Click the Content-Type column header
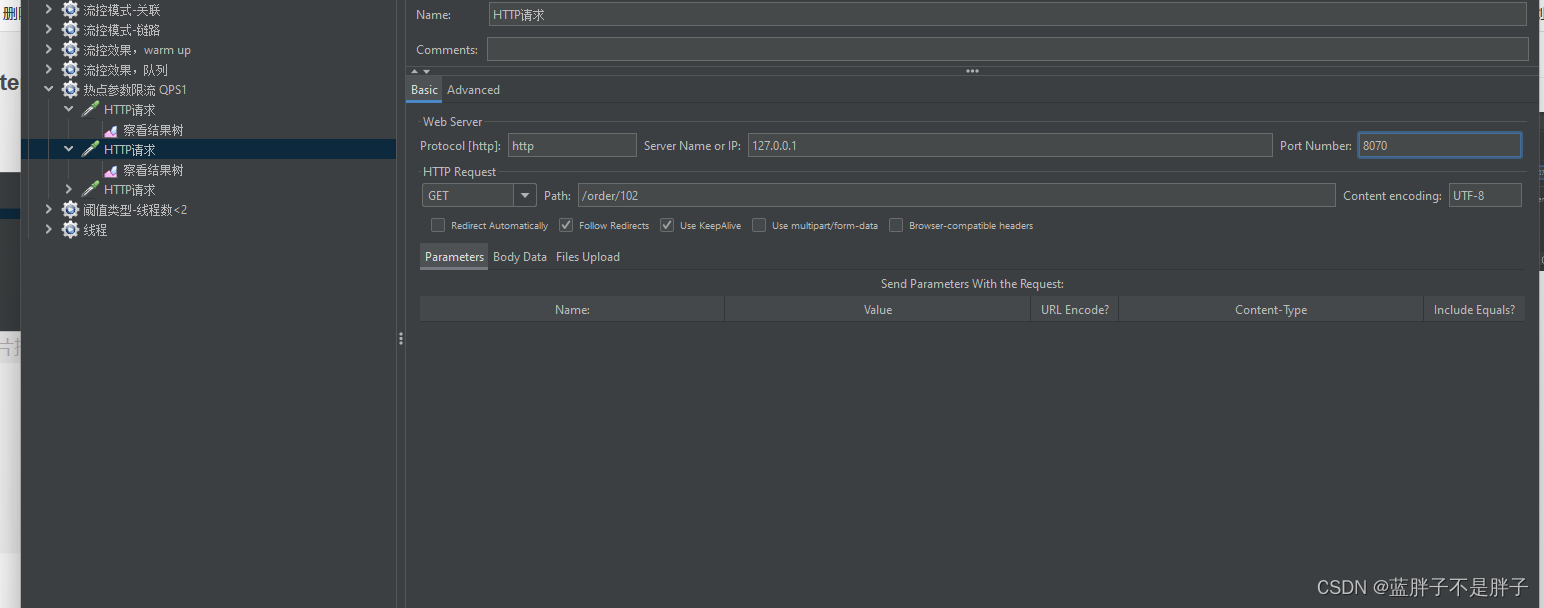 1271,310
